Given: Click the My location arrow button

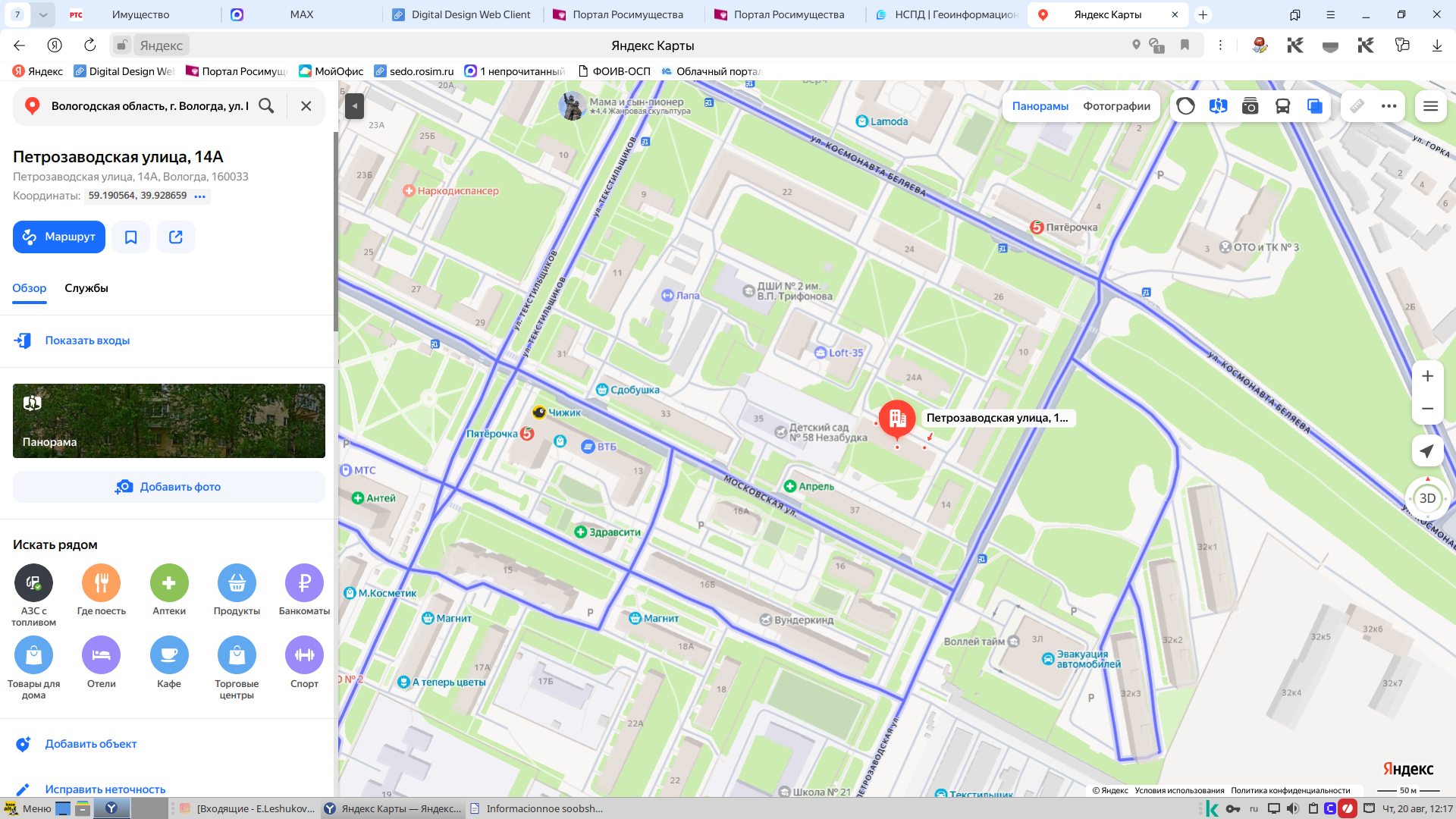Looking at the screenshot, I should 1428,451.
